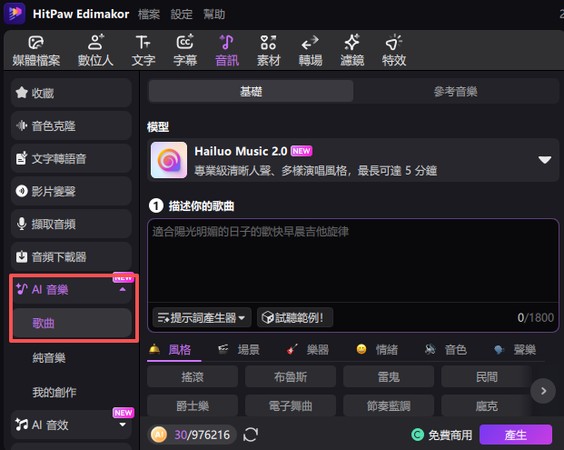
Task: Select the 樂器 instrument tab
Action: 308,350
